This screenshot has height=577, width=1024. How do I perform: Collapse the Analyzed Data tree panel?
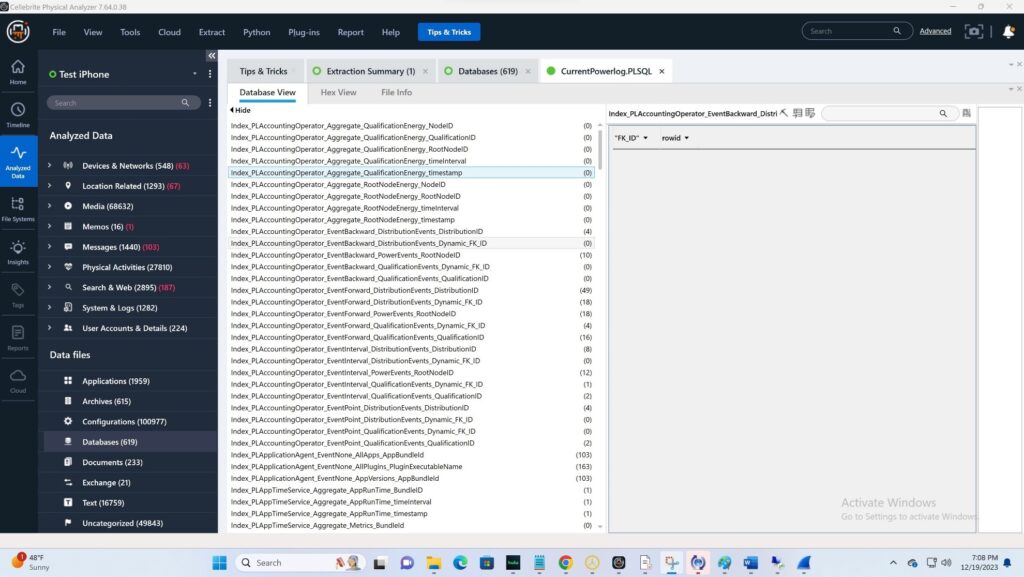[211, 56]
